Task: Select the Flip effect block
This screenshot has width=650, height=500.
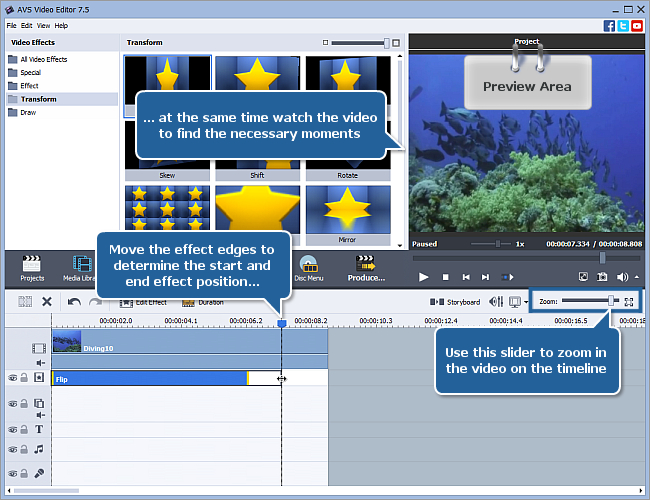Action: 150,379
